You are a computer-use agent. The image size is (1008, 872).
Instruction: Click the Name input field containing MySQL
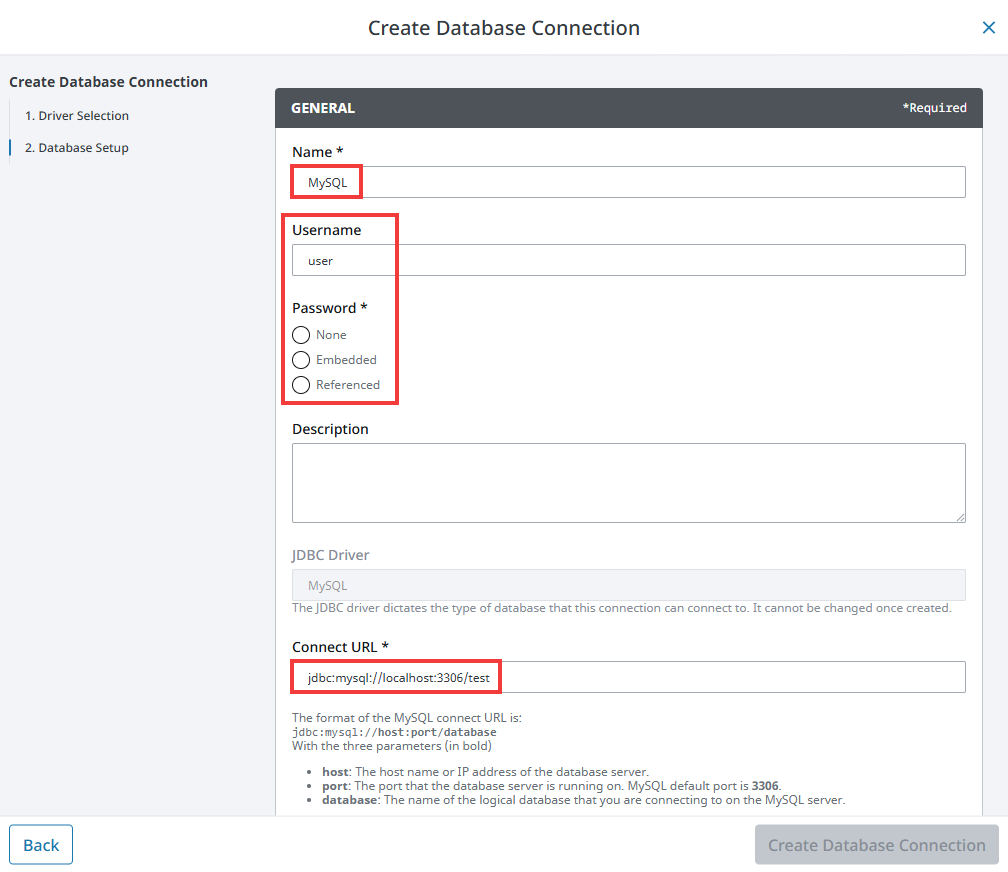pos(628,182)
